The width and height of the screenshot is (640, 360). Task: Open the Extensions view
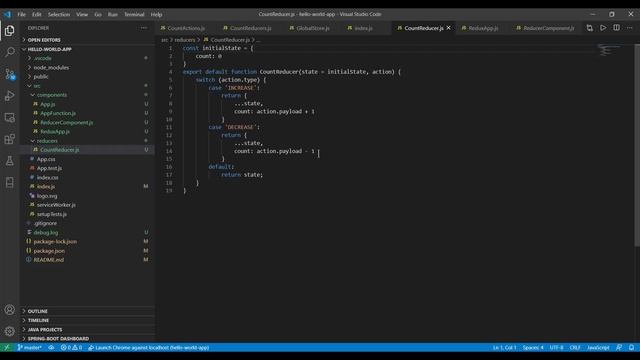(x=9, y=139)
